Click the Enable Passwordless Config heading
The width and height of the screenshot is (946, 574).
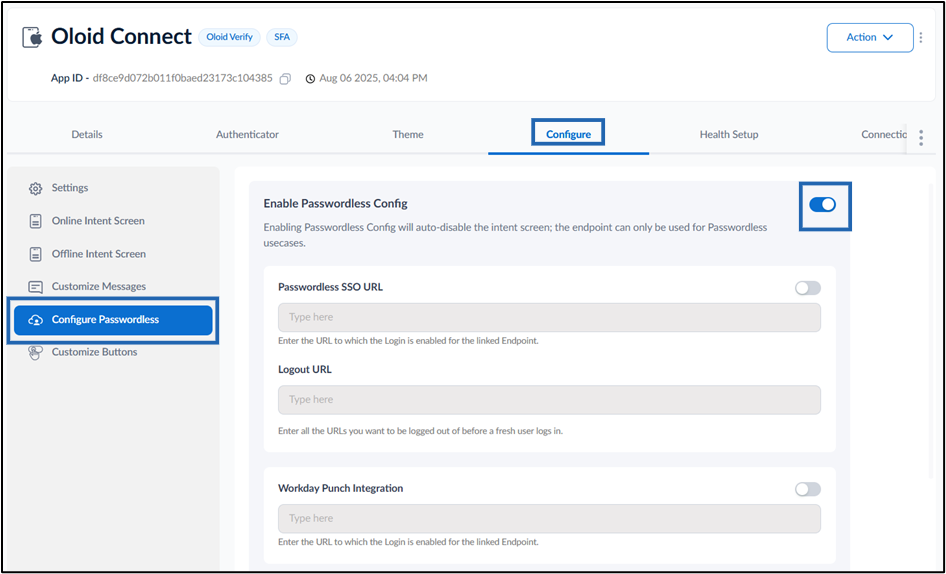[x=335, y=204]
